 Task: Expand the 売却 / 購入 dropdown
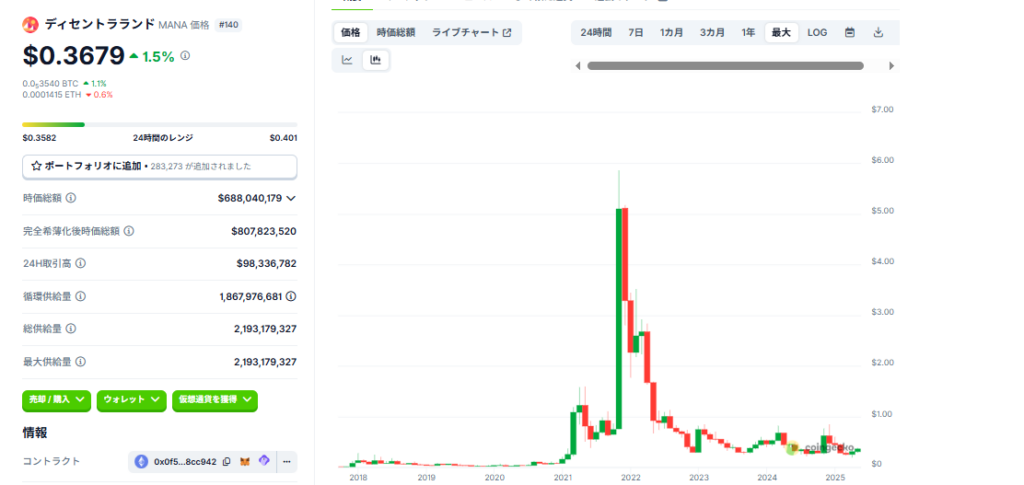[57, 400]
